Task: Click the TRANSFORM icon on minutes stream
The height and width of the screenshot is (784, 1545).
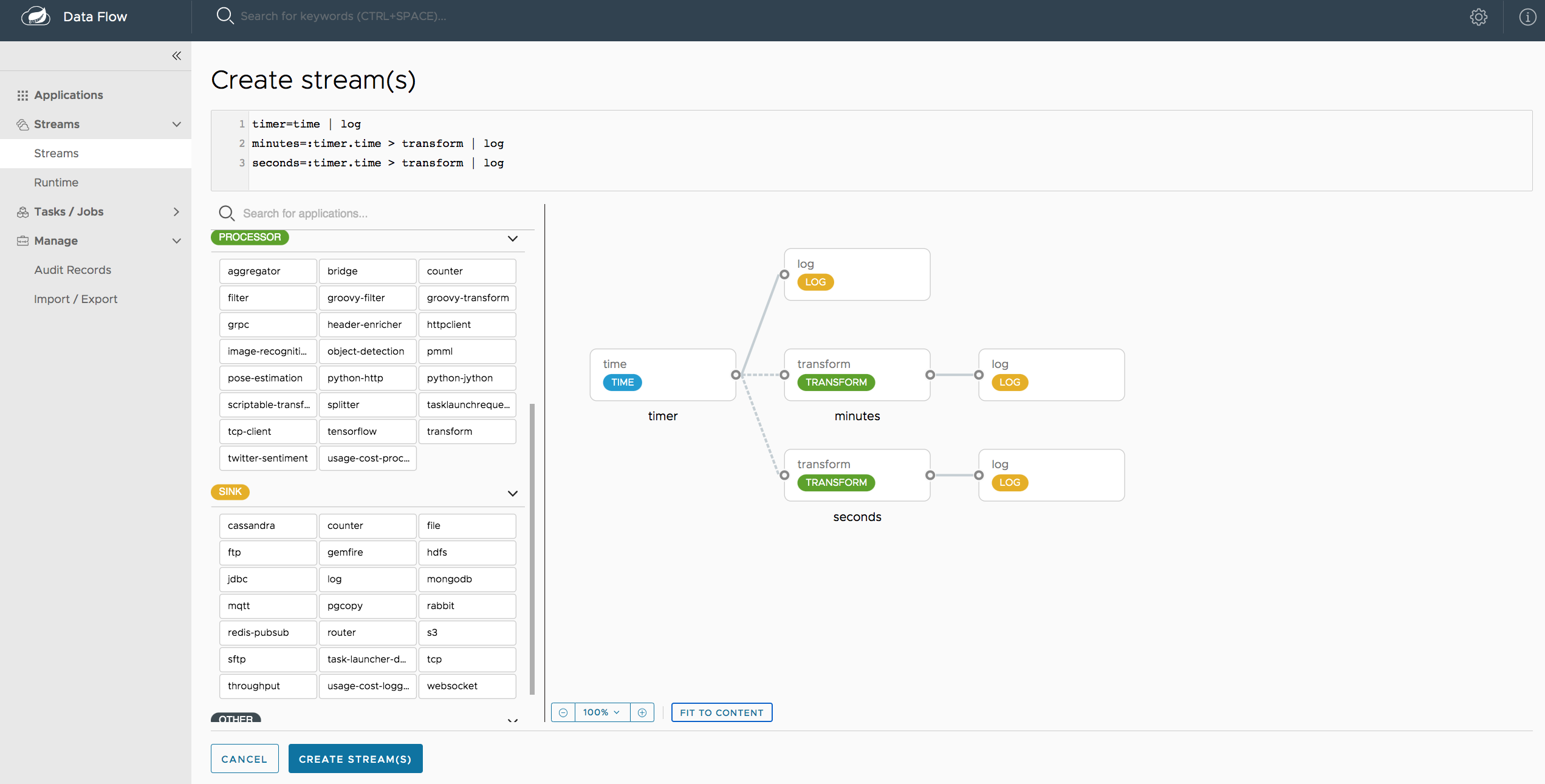Action: pos(836,381)
